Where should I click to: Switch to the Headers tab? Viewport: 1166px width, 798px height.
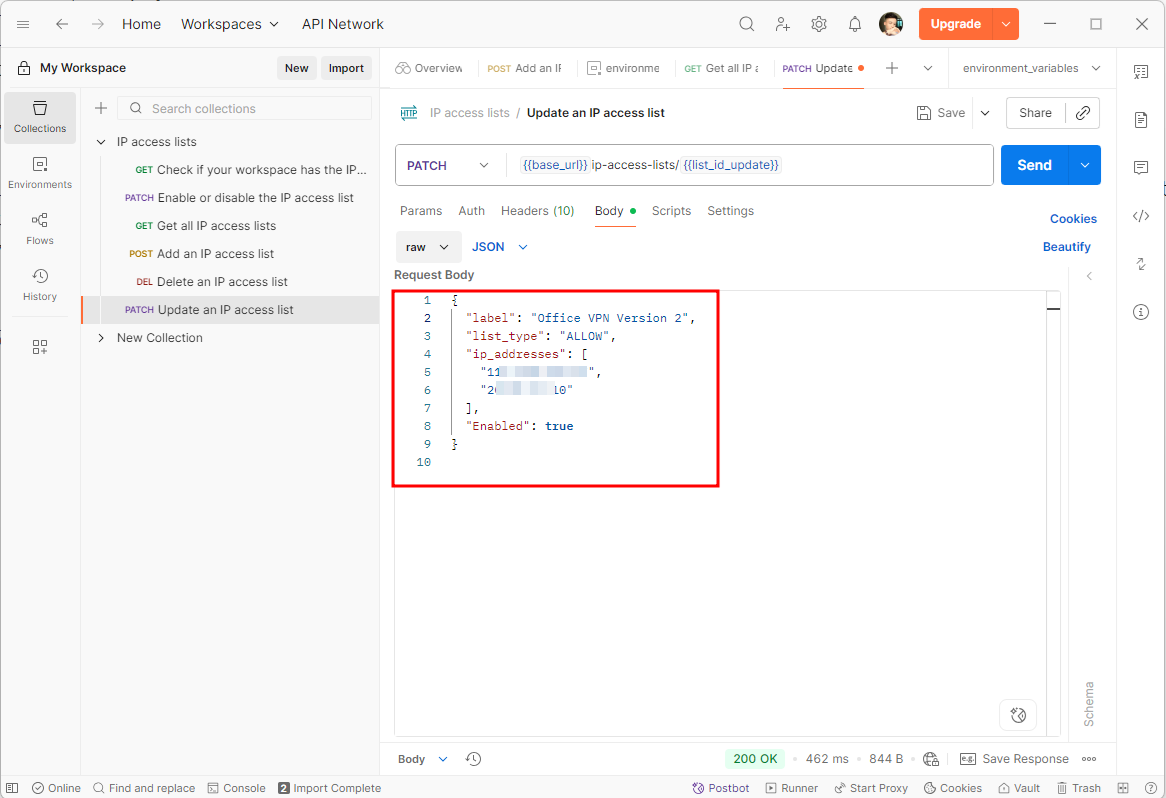(537, 211)
